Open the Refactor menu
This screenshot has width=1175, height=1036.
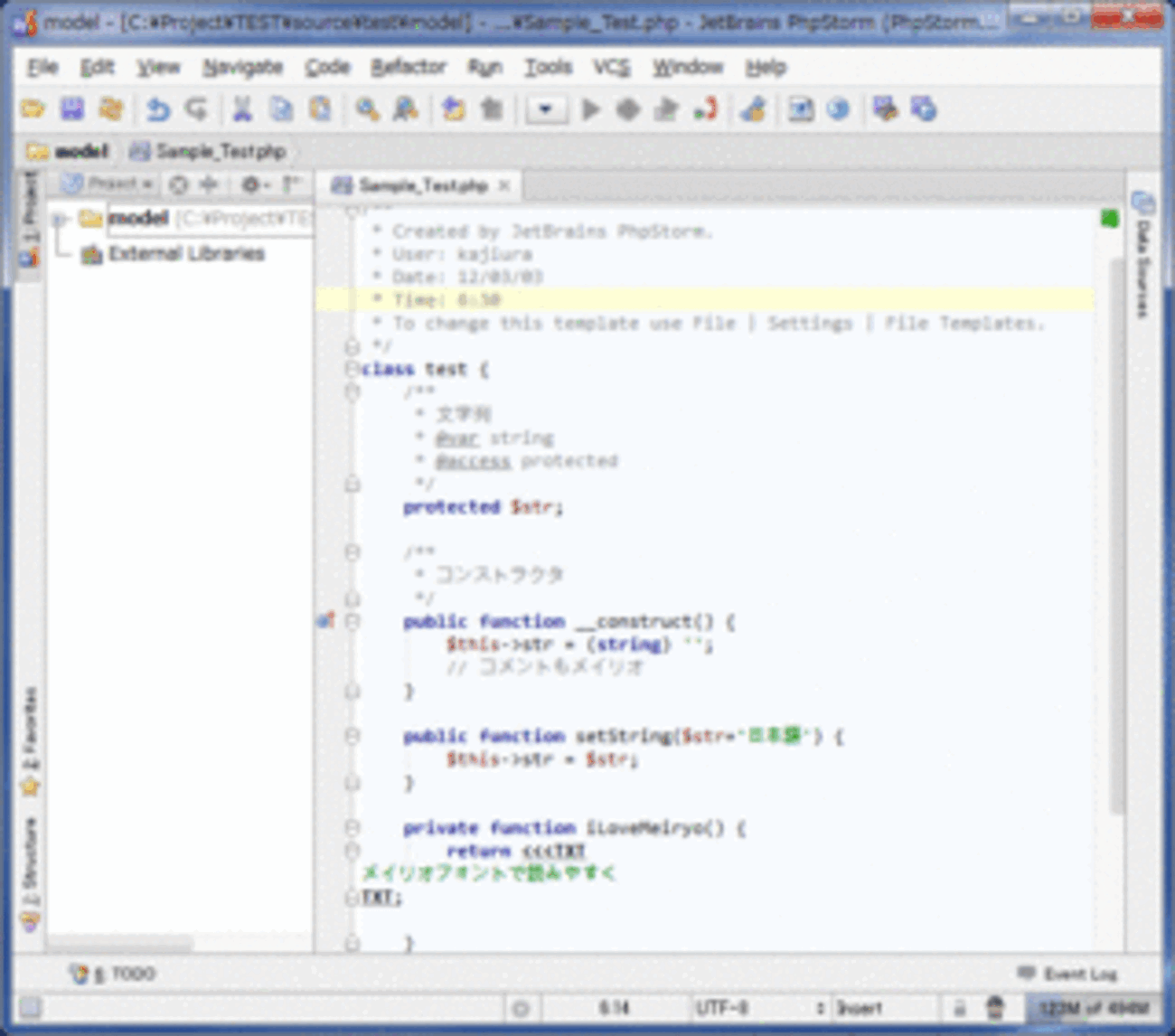pyautogui.click(x=409, y=67)
